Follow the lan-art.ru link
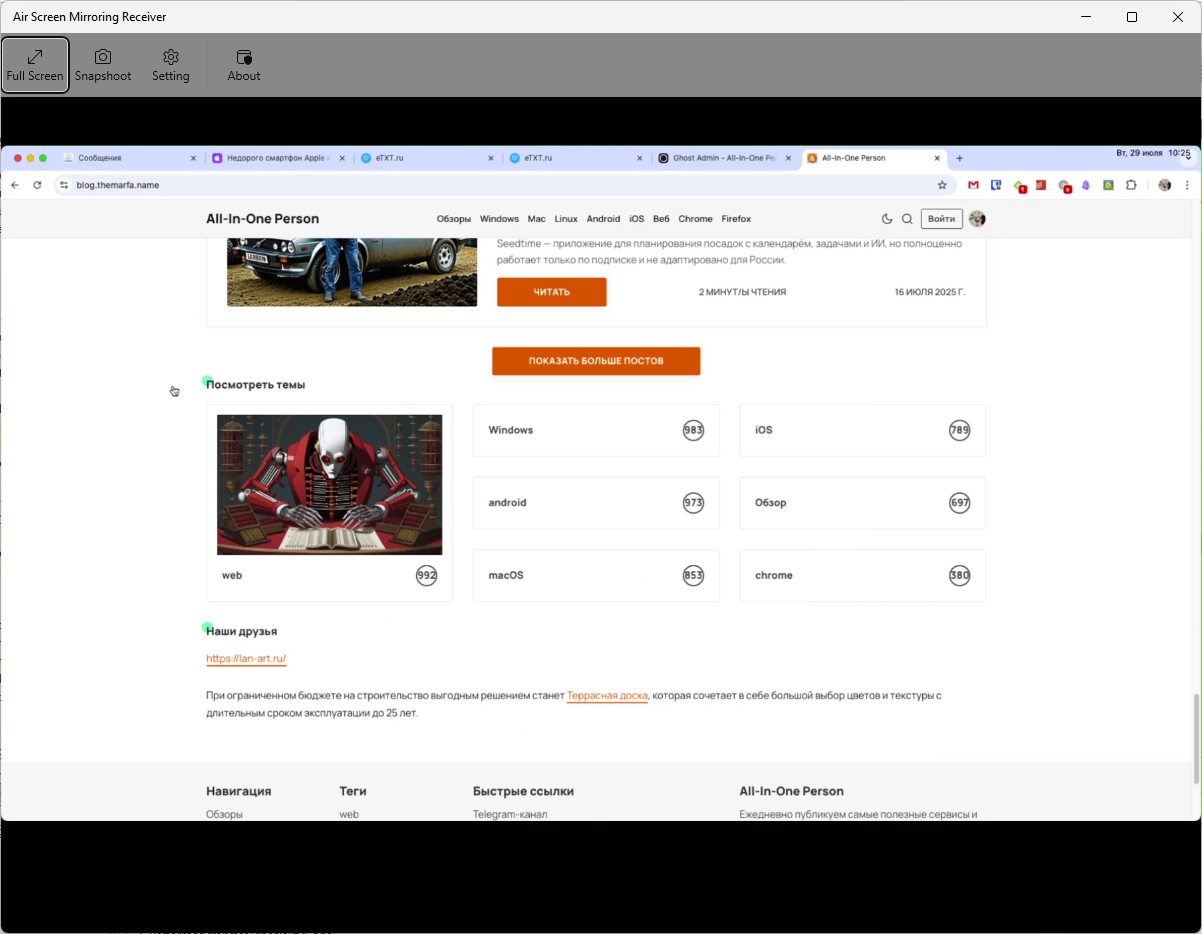Screen dimensions: 1202x934 point(246,658)
